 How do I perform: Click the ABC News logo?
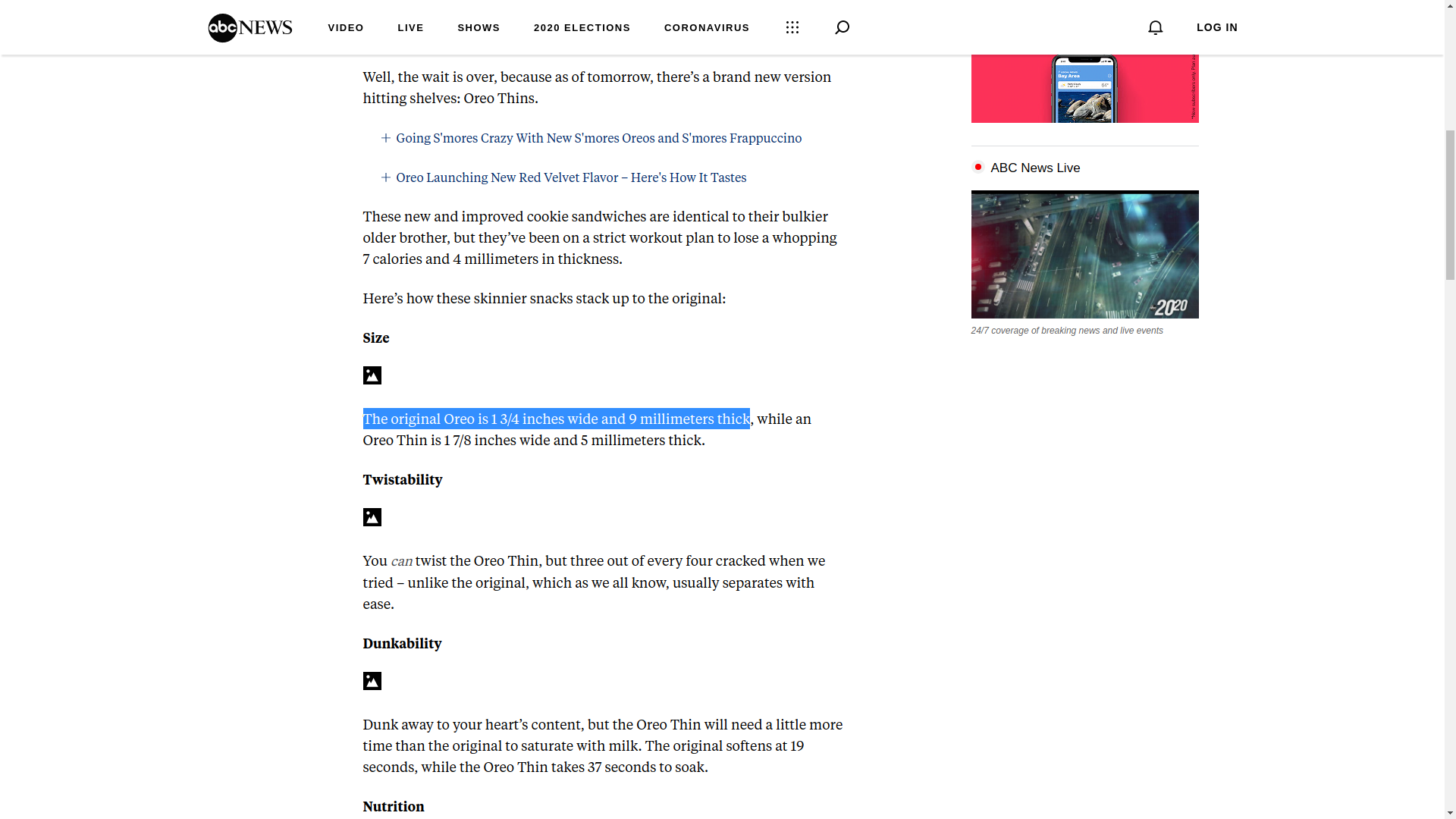point(249,27)
